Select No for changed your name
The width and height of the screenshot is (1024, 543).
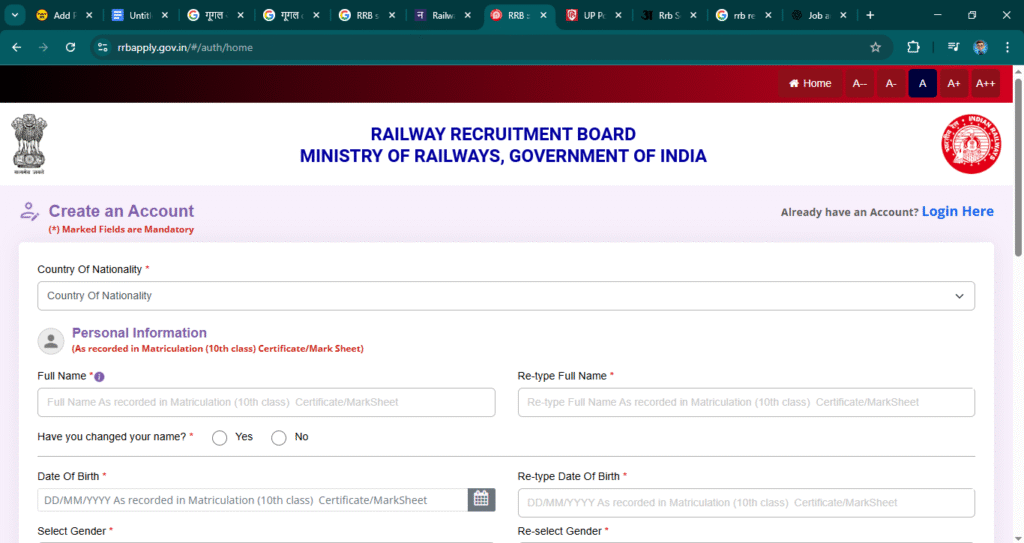click(x=279, y=438)
